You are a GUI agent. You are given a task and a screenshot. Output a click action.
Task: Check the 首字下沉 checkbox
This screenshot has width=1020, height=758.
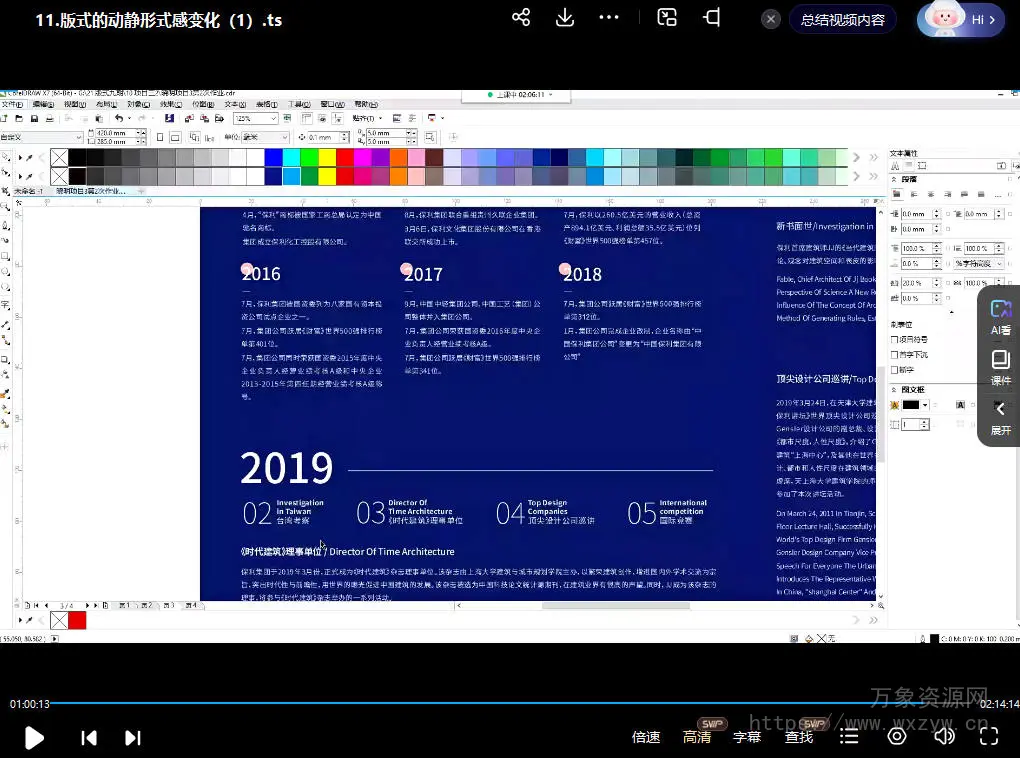click(895, 355)
